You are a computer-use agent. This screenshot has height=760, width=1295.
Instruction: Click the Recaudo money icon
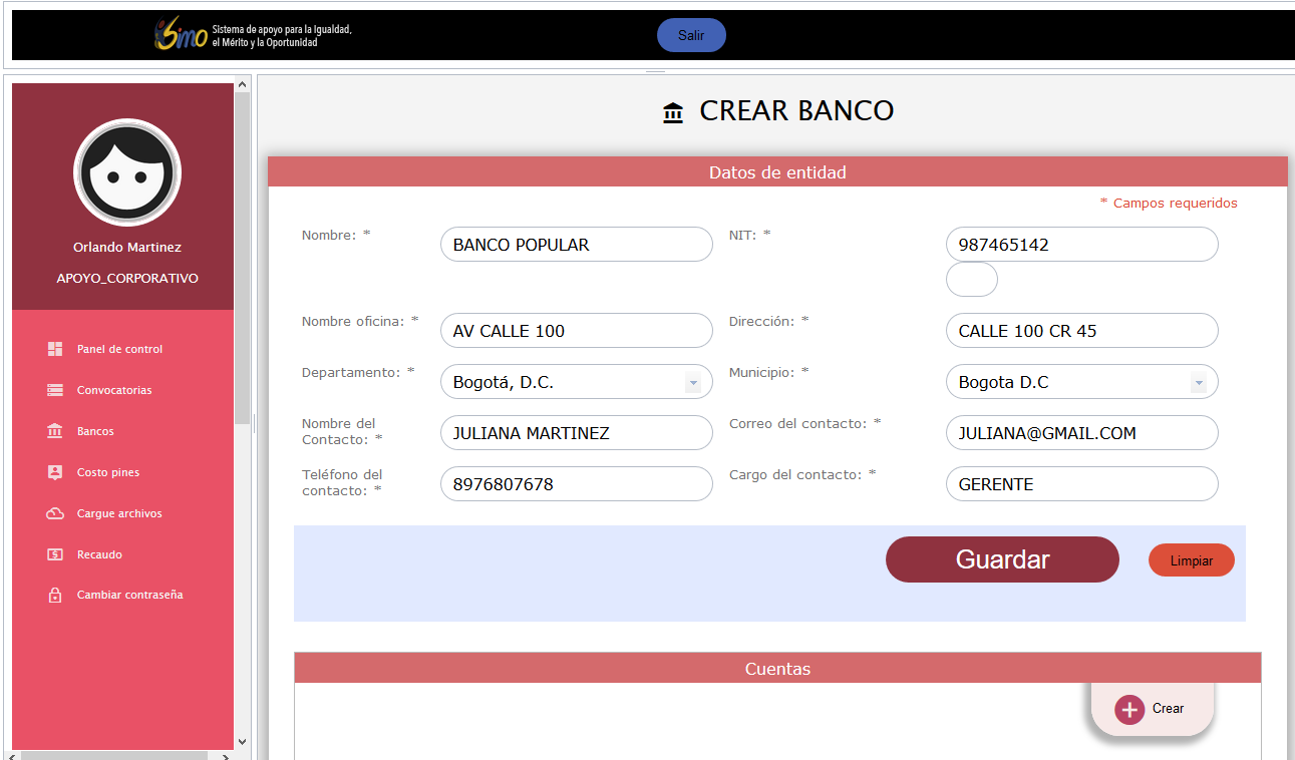(x=55, y=554)
